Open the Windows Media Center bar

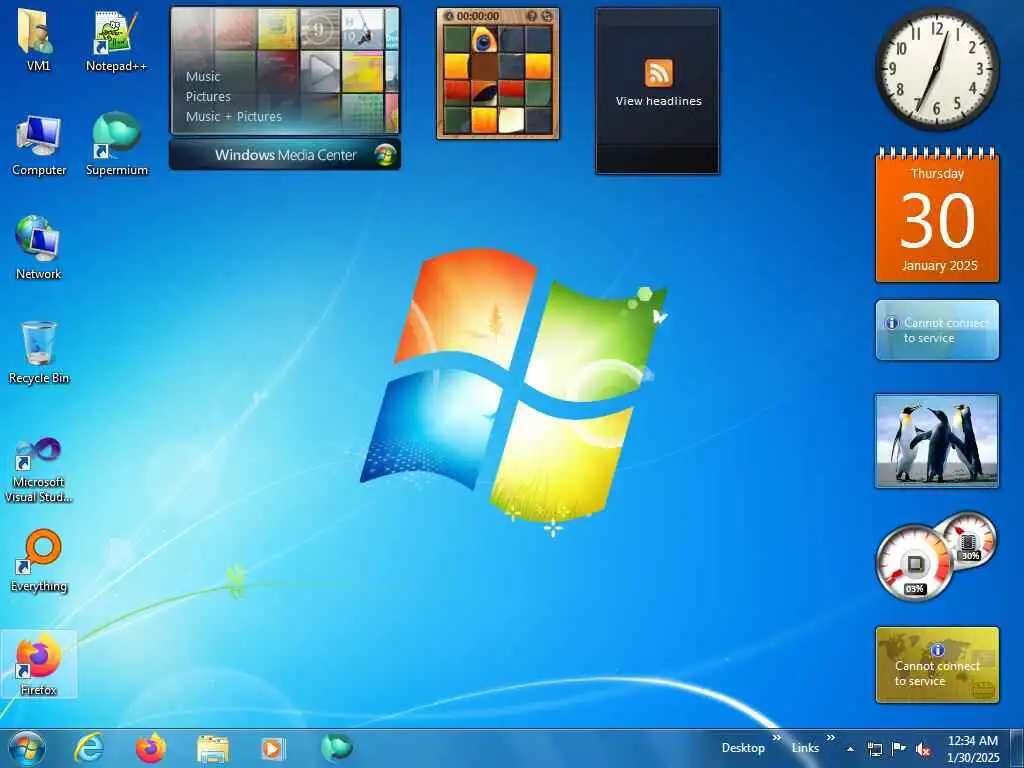[x=285, y=155]
